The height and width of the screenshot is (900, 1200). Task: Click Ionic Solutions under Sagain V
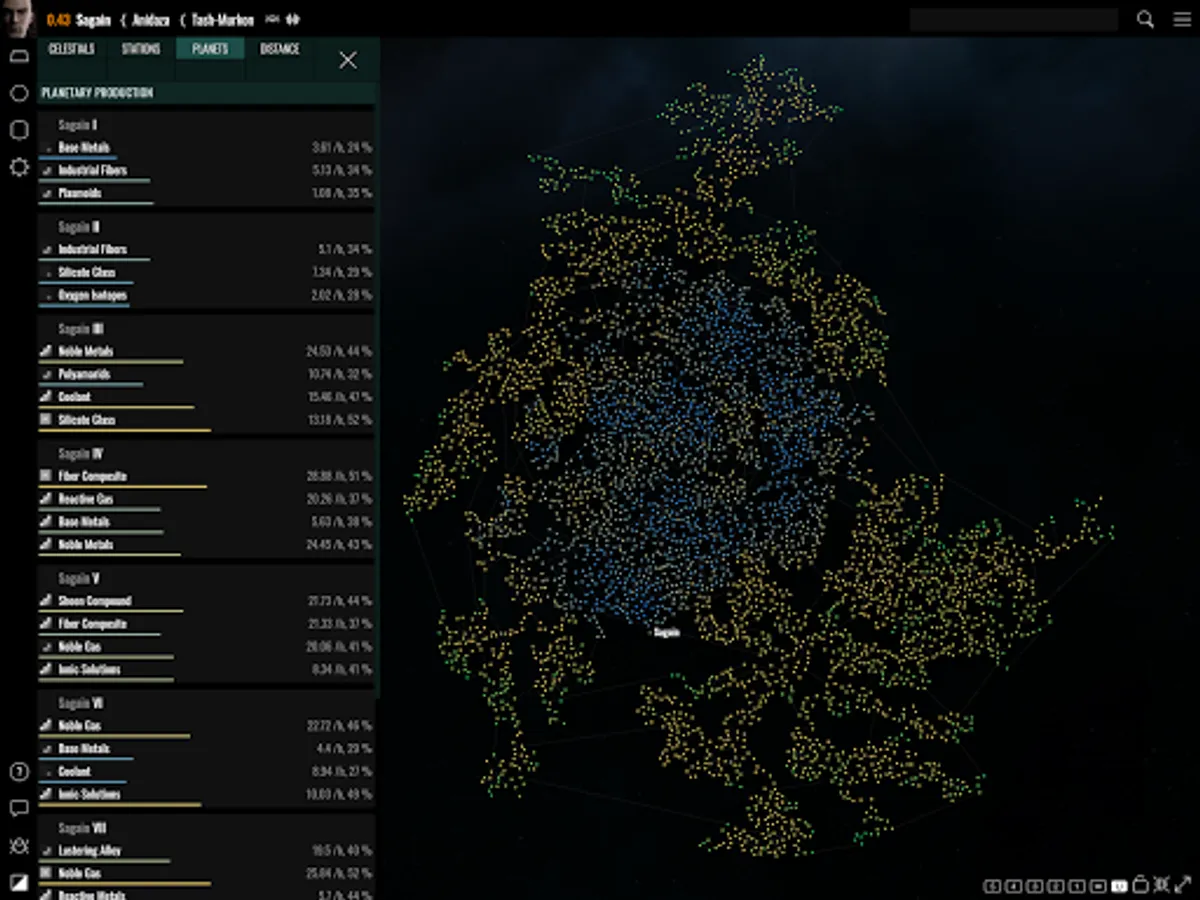89,669
